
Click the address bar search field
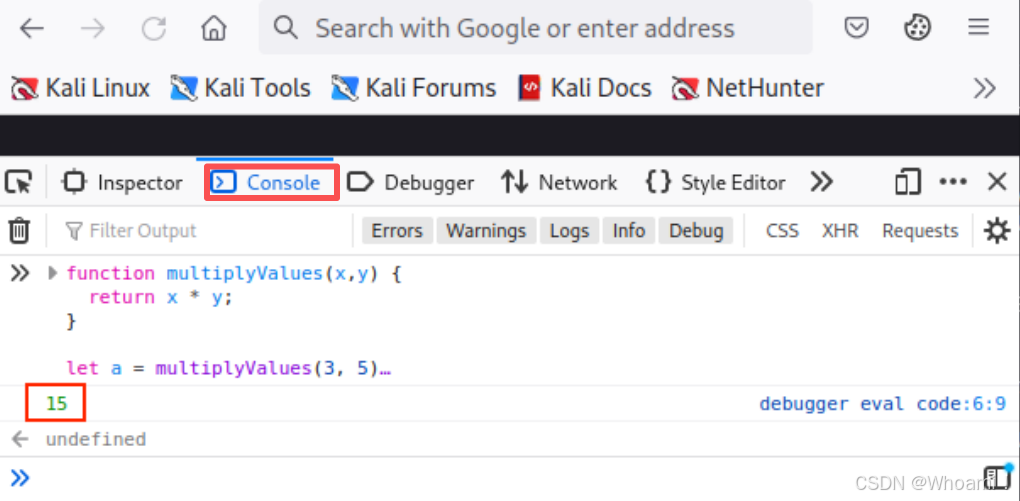coord(535,27)
